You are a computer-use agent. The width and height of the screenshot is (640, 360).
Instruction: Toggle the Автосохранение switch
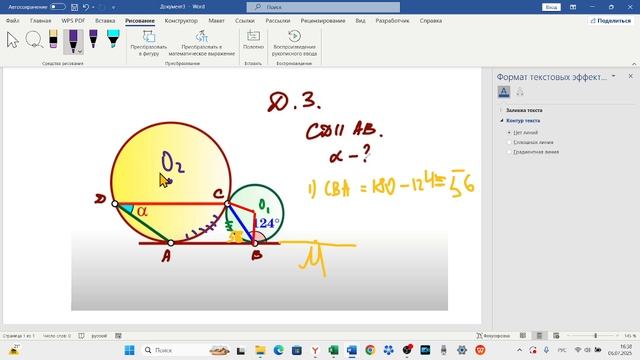(x=58, y=7)
